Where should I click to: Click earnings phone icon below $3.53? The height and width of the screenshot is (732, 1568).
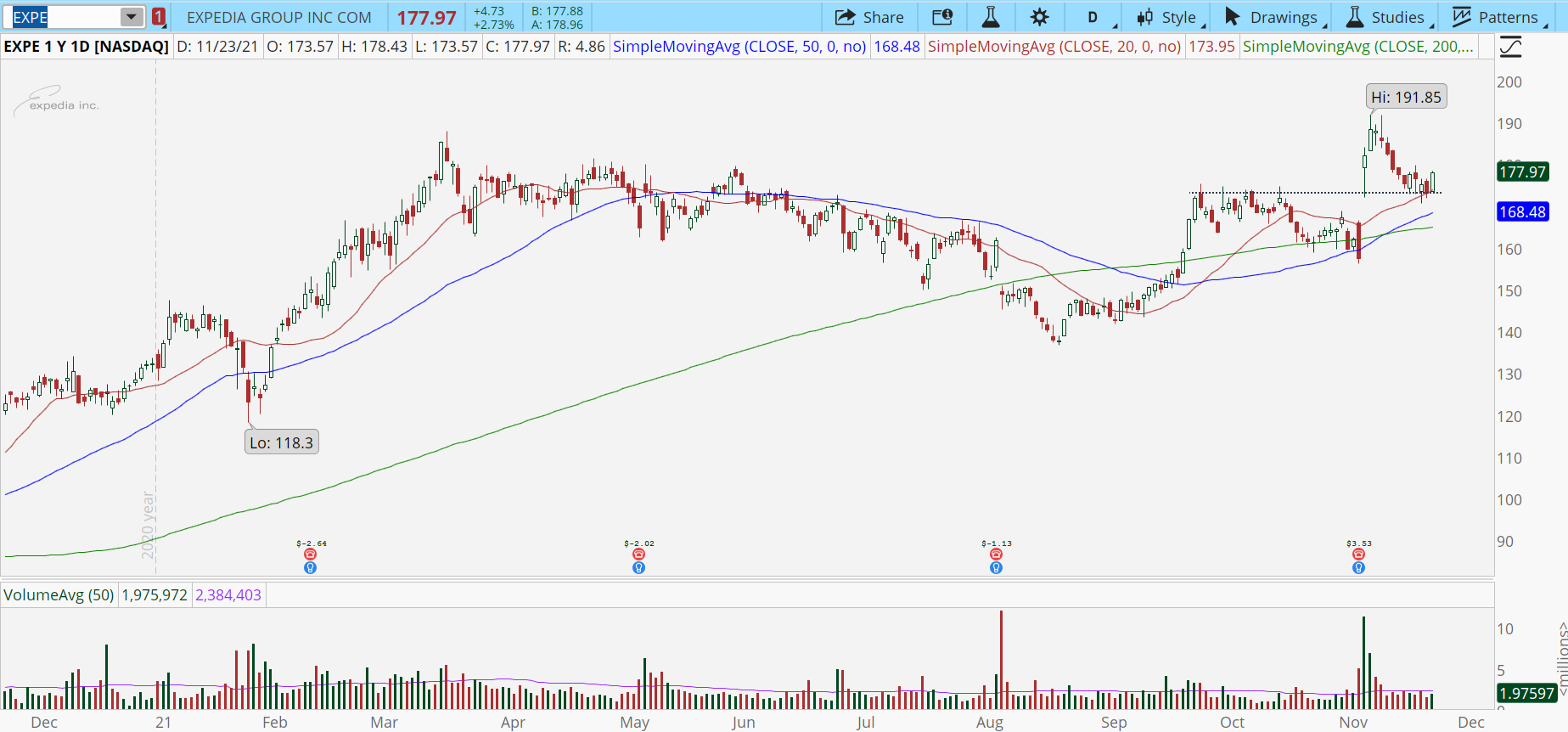tap(1359, 555)
